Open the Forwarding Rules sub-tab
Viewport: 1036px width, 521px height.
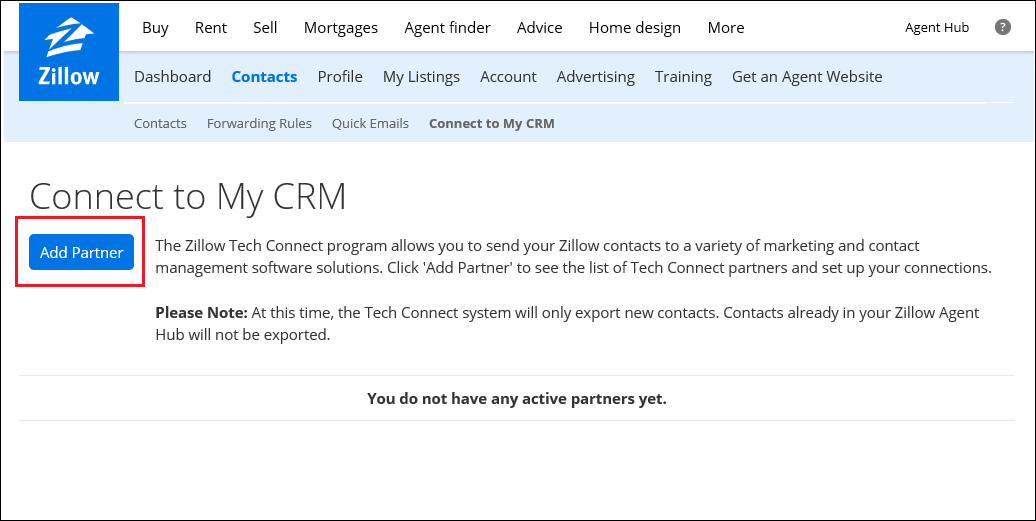(x=259, y=124)
